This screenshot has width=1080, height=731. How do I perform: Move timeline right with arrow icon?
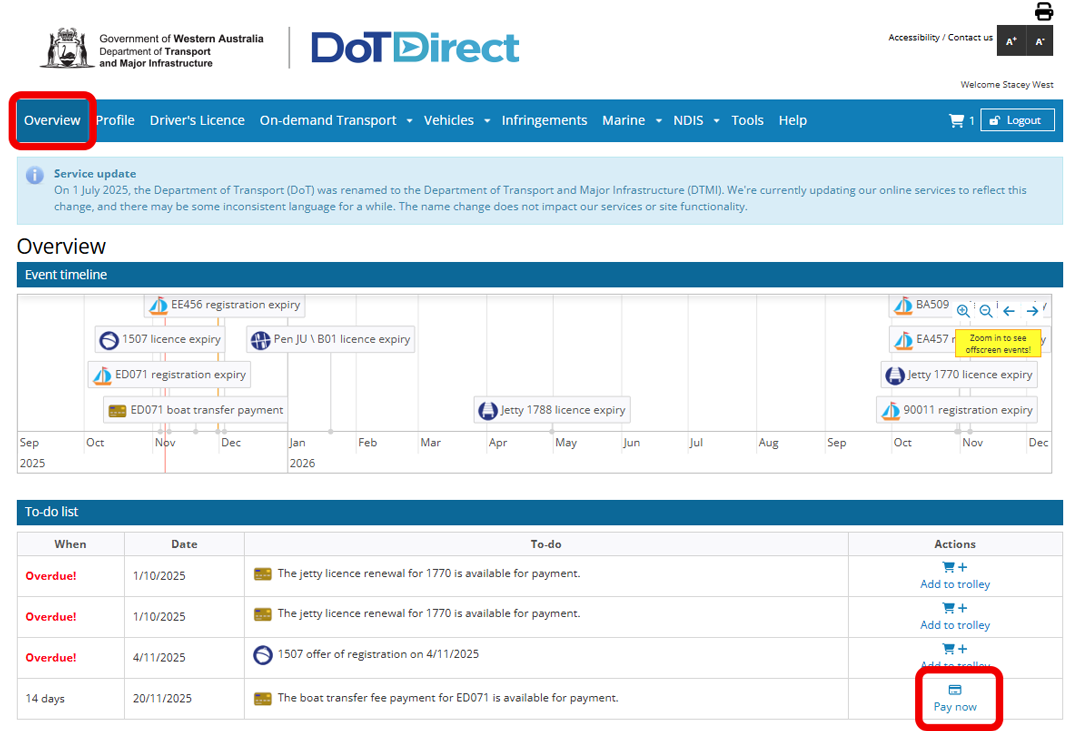(1032, 311)
